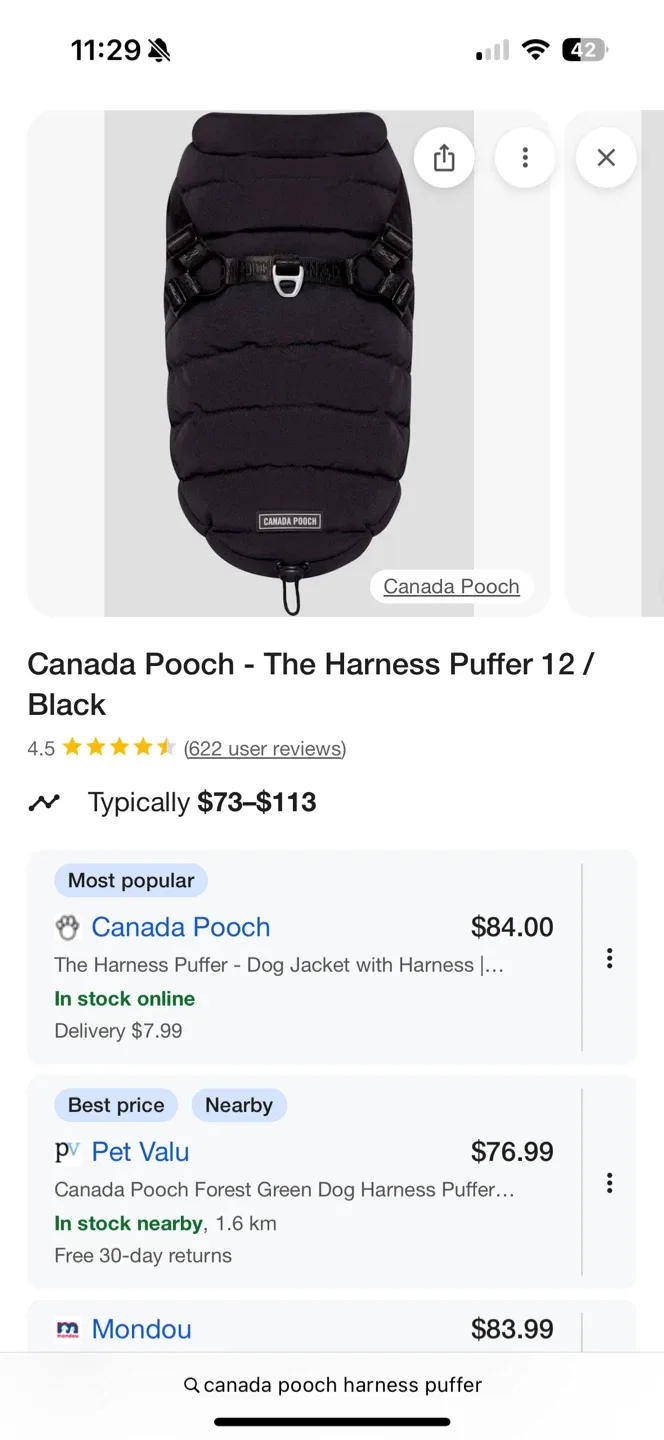
Task: Open the overflow menu beside the Pet Valu listing
Action: click(609, 1183)
